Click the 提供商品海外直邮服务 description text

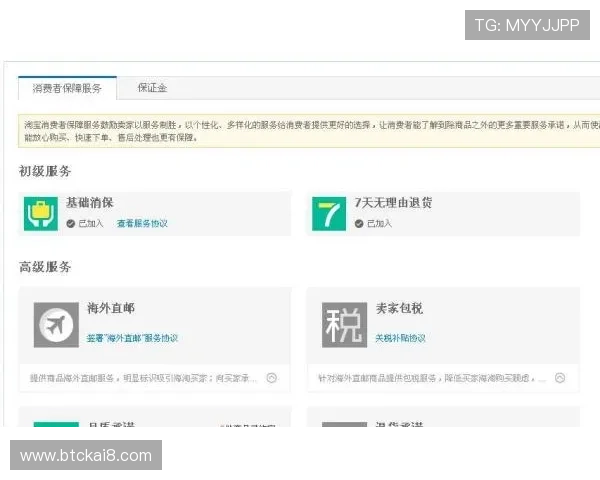pyautogui.click(x=143, y=379)
